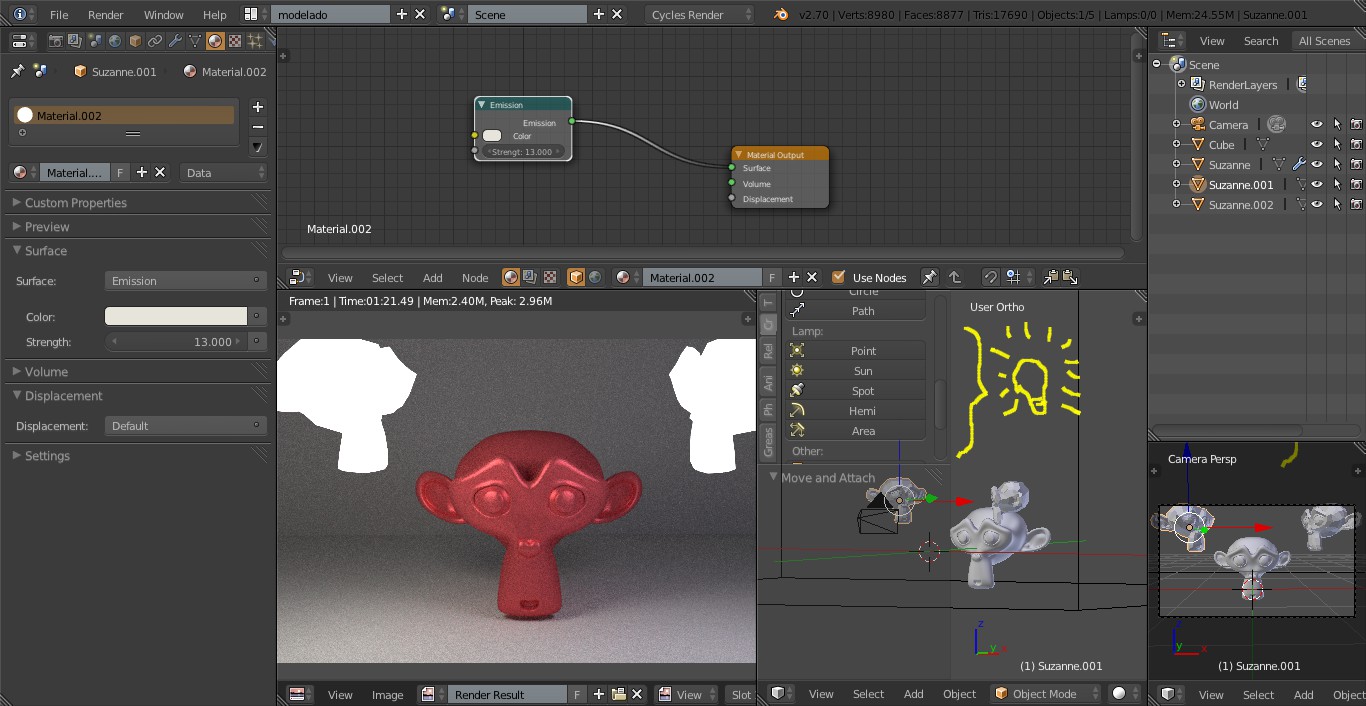Add a Path curve from the tool shelf
The height and width of the screenshot is (706, 1366).
coord(856,311)
